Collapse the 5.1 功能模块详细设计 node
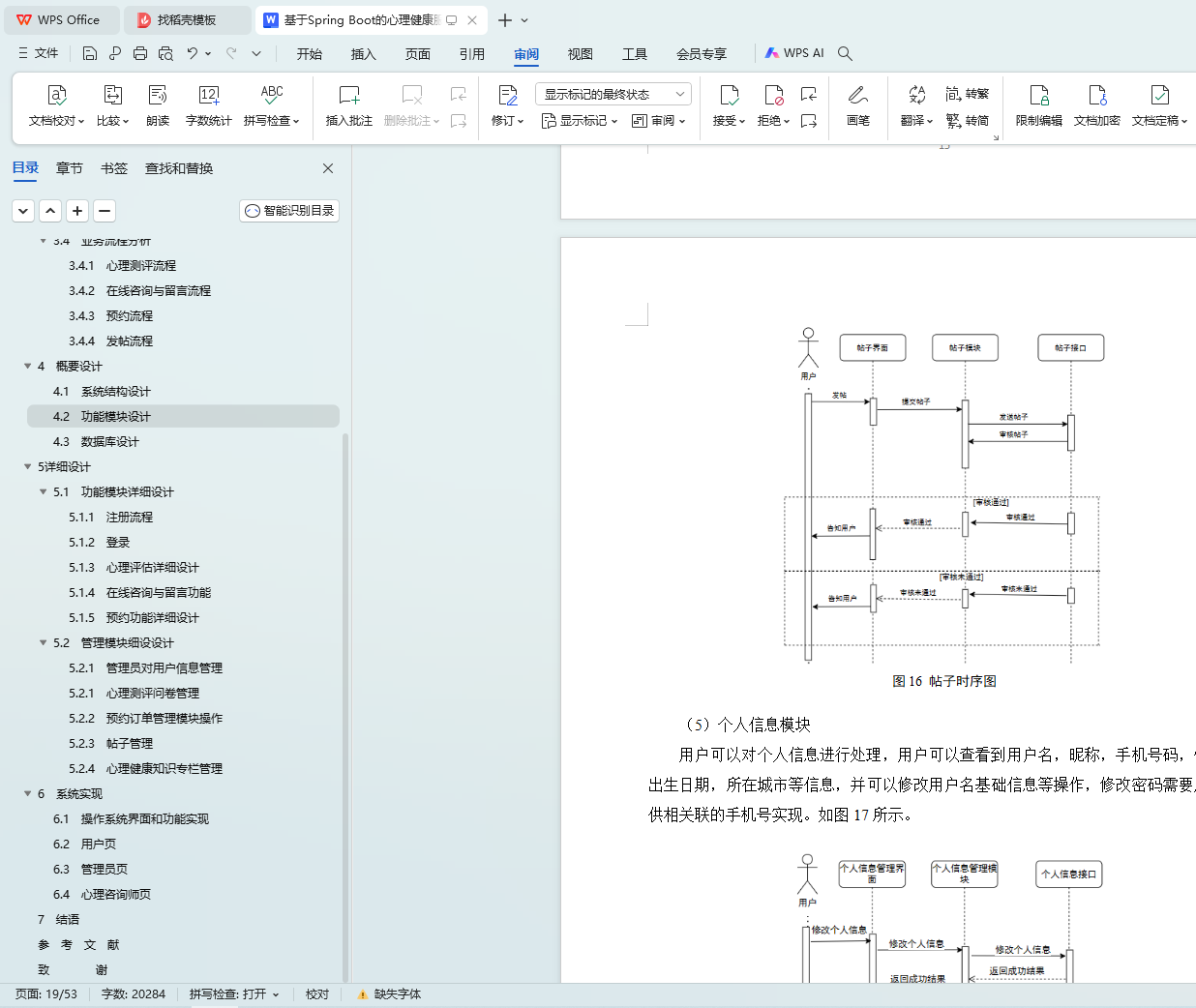This screenshot has height=1008, width=1196. pyautogui.click(x=43, y=491)
